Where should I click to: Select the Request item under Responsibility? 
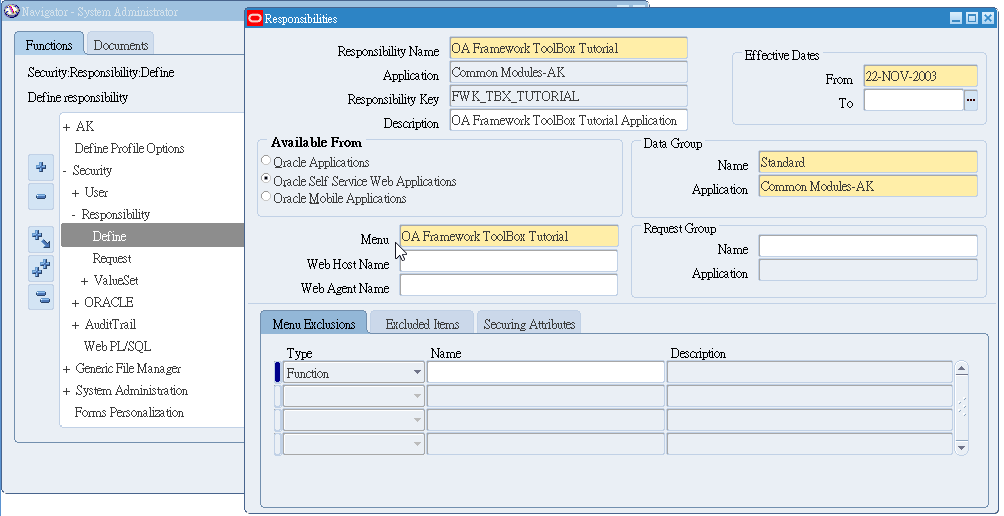click(x=111, y=259)
